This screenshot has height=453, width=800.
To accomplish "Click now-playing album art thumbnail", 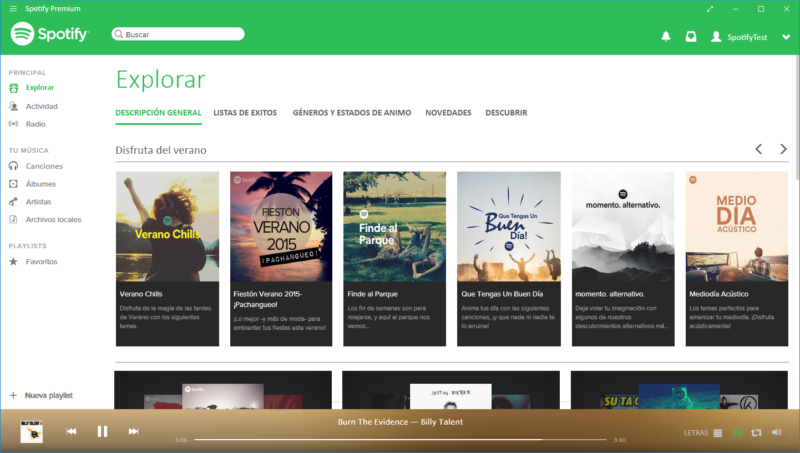I will pyautogui.click(x=32, y=432).
